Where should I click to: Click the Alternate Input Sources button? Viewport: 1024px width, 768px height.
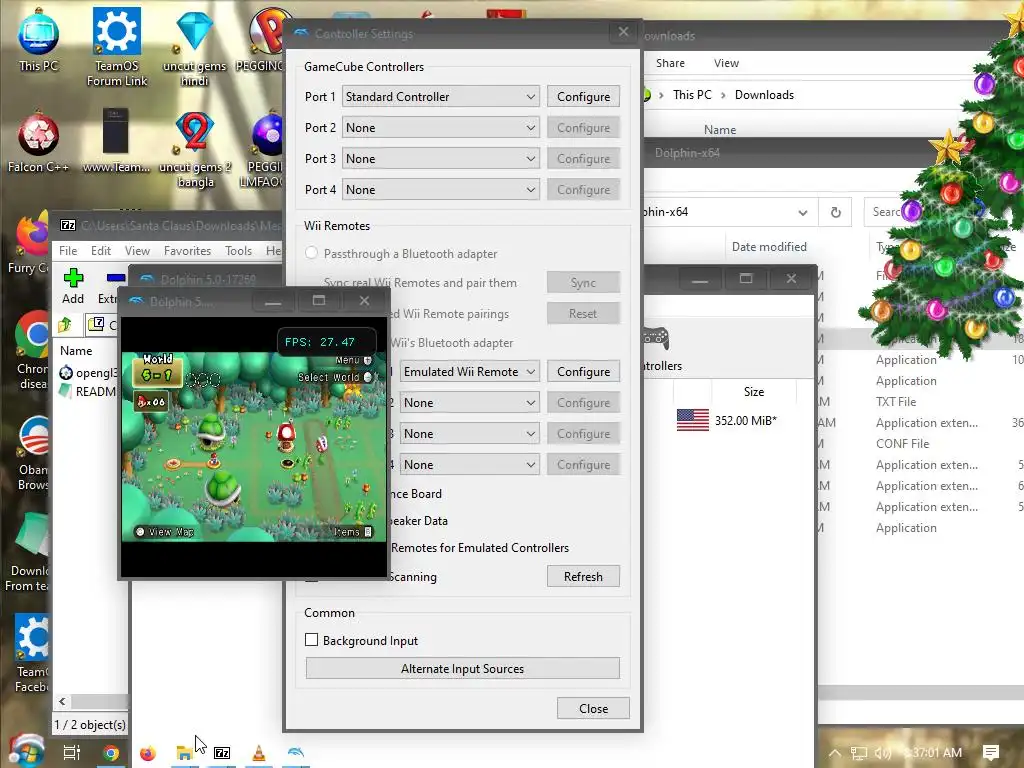[462, 669]
